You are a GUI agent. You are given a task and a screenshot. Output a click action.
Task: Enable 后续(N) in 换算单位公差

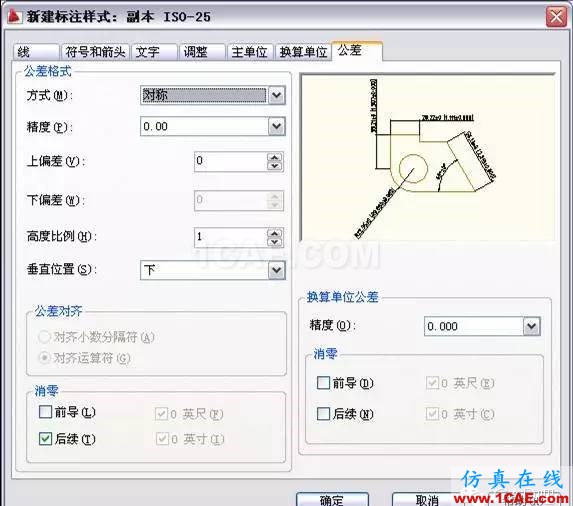tap(323, 414)
